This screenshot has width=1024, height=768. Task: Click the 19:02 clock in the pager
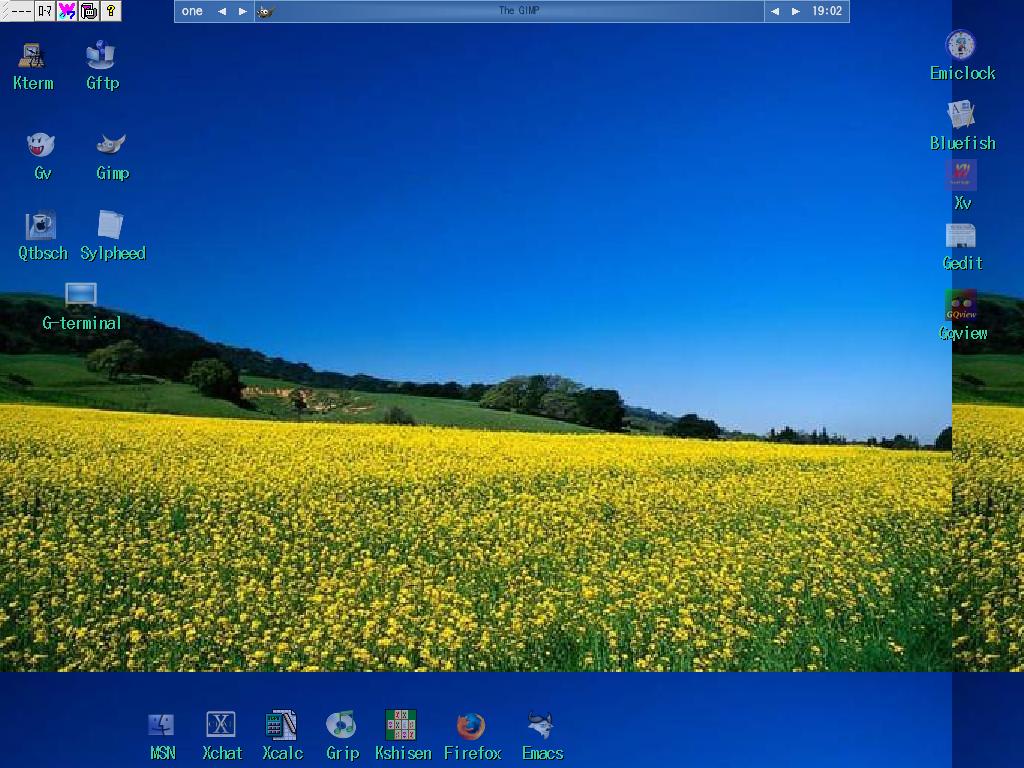coord(826,12)
